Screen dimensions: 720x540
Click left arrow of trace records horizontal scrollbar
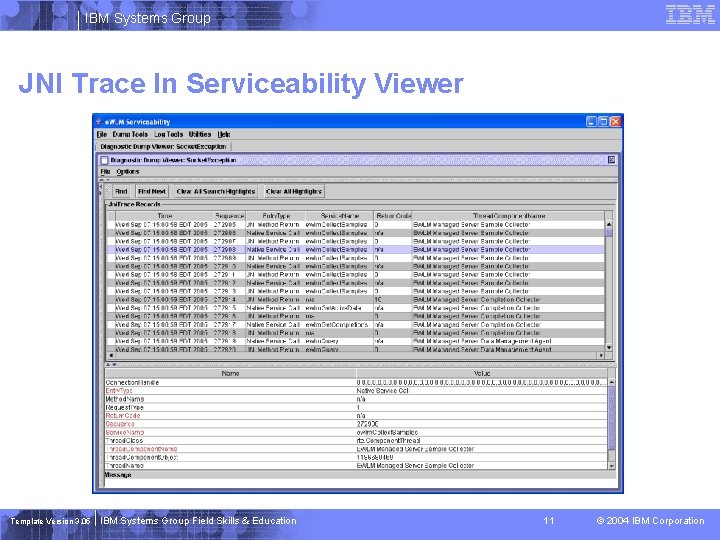coord(111,355)
